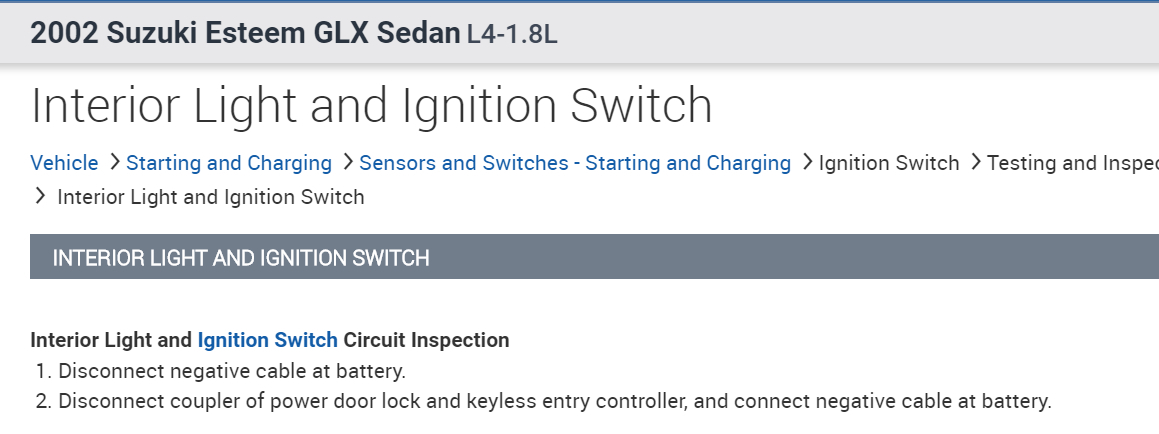Click the 2002 Suzuki Esteem GLX Sedan title
1159x434 pixels.
tap(246, 33)
